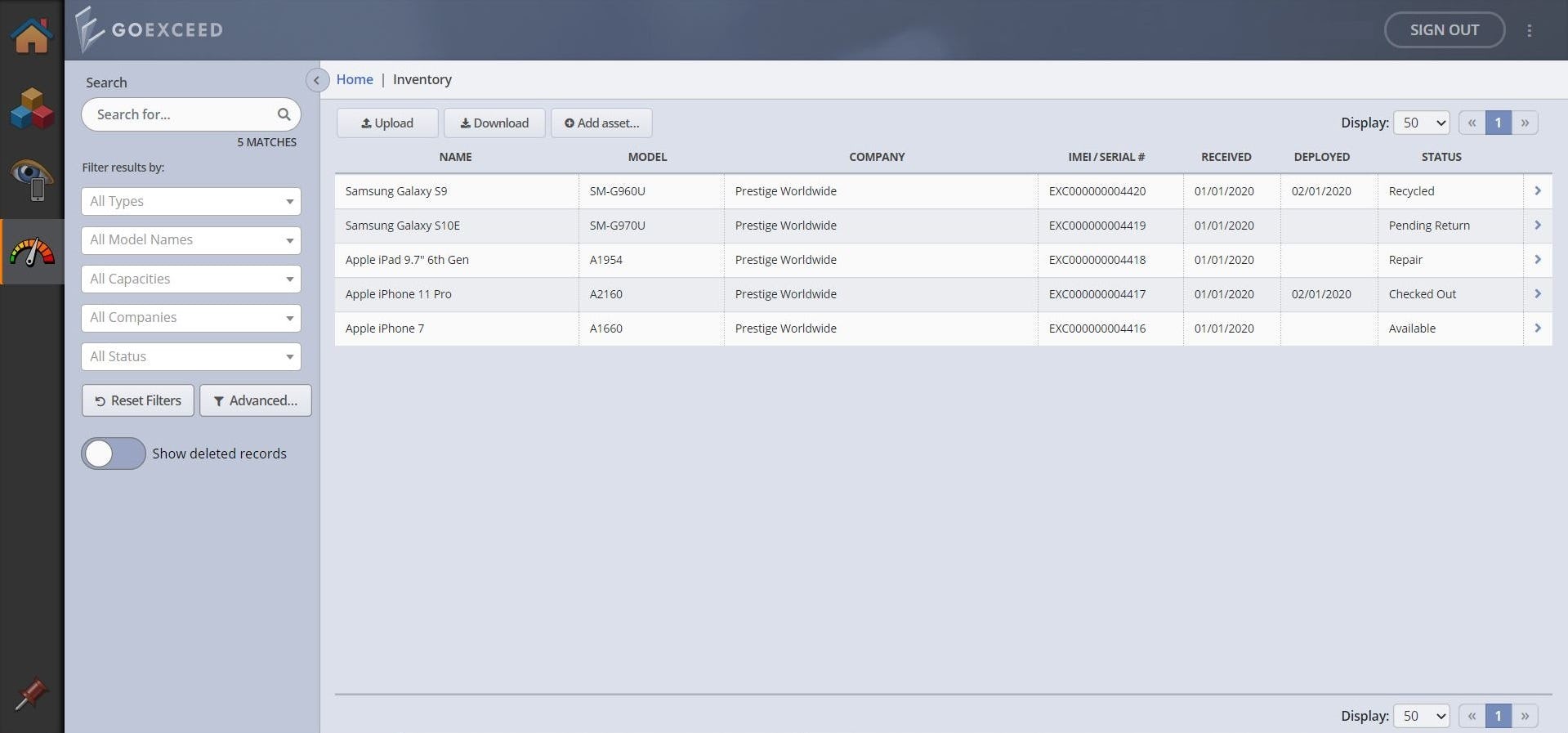Open details arrow for Apple iPad 9.7"
The image size is (1568, 733).
point(1537,259)
